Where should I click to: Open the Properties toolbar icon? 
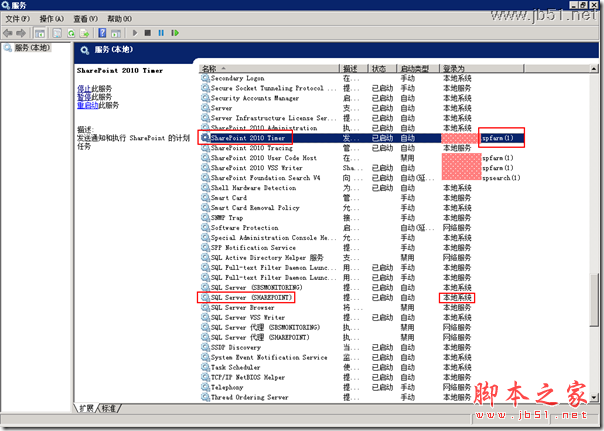[x=57, y=33]
